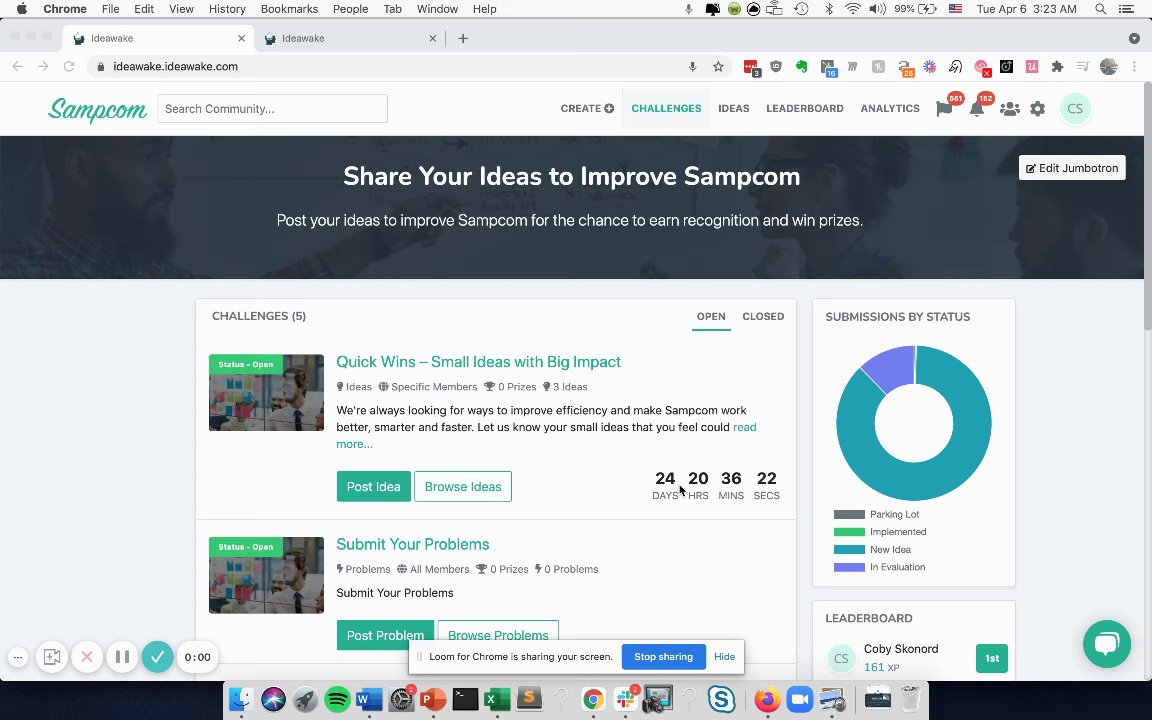Toggle Loom camera bubble icon
Image resolution: width=1152 pixels, height=720 pixels.
[51, 657]
